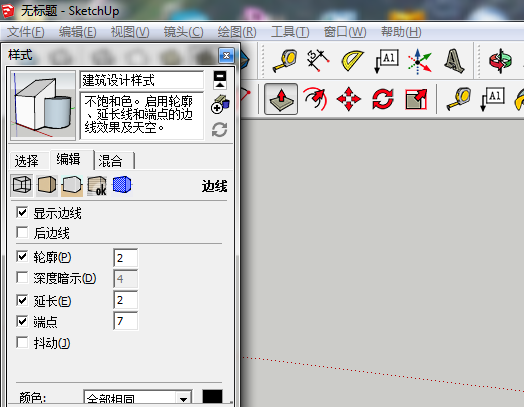
Task: Select the Move tool
Action: pos(349,99)
